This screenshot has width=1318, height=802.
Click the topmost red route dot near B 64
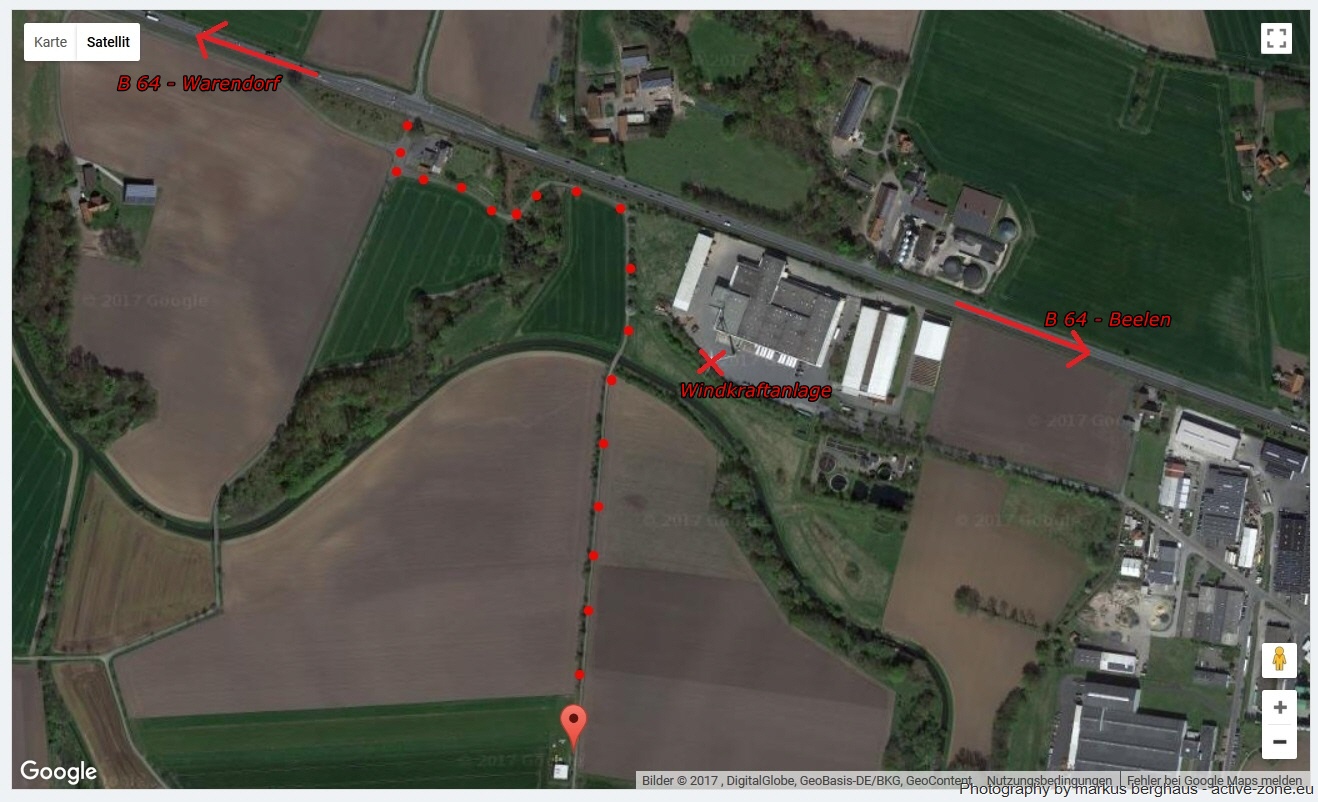click(407, 126)
